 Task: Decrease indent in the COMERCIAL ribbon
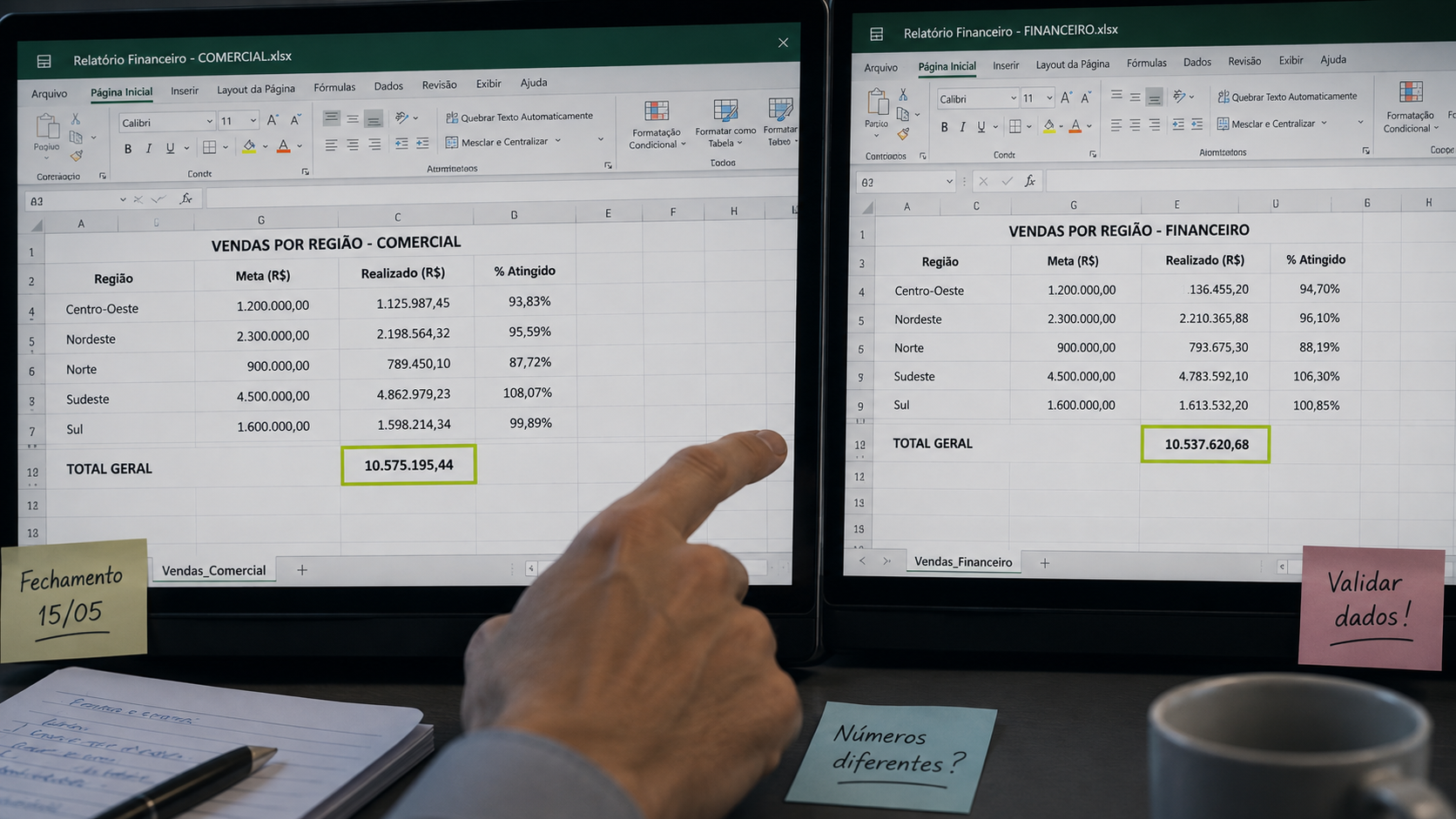coord(401,144)
